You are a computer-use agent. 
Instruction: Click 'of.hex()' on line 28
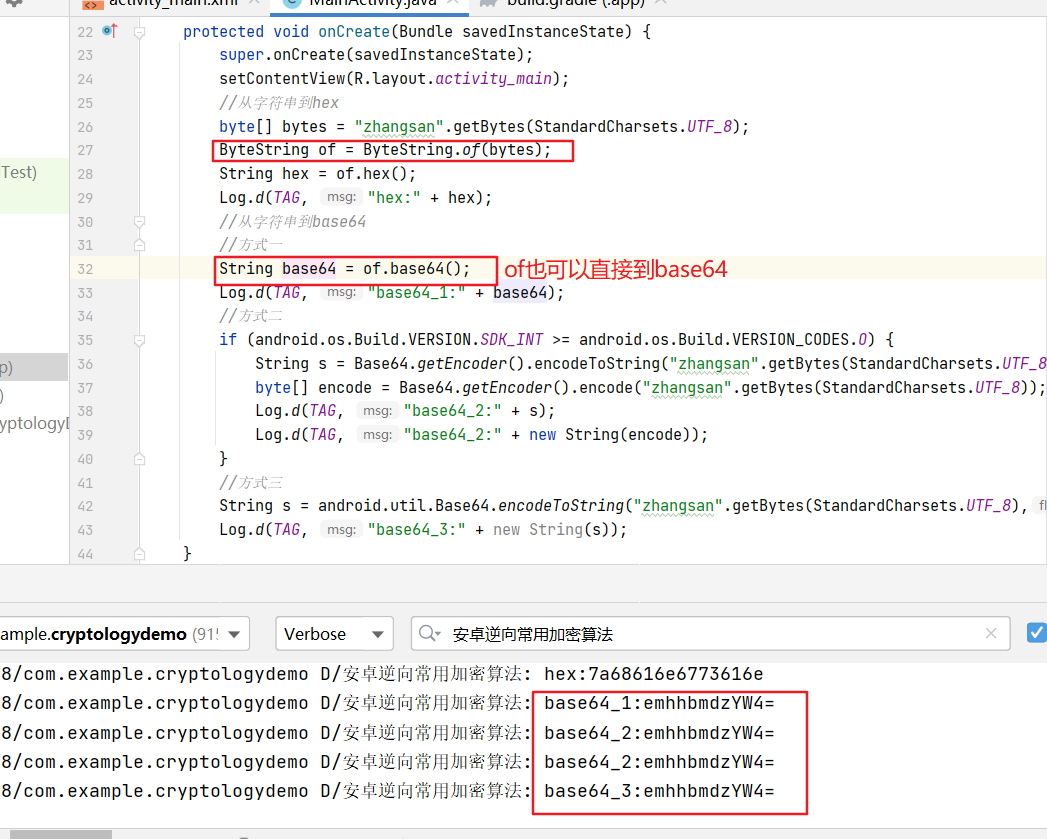coord(371,174)
